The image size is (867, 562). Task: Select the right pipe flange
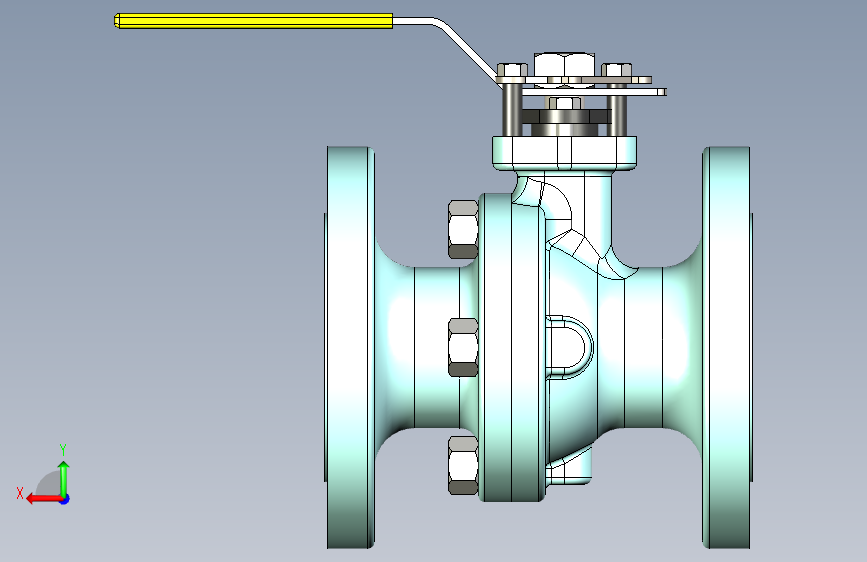[x=727, y=347]
